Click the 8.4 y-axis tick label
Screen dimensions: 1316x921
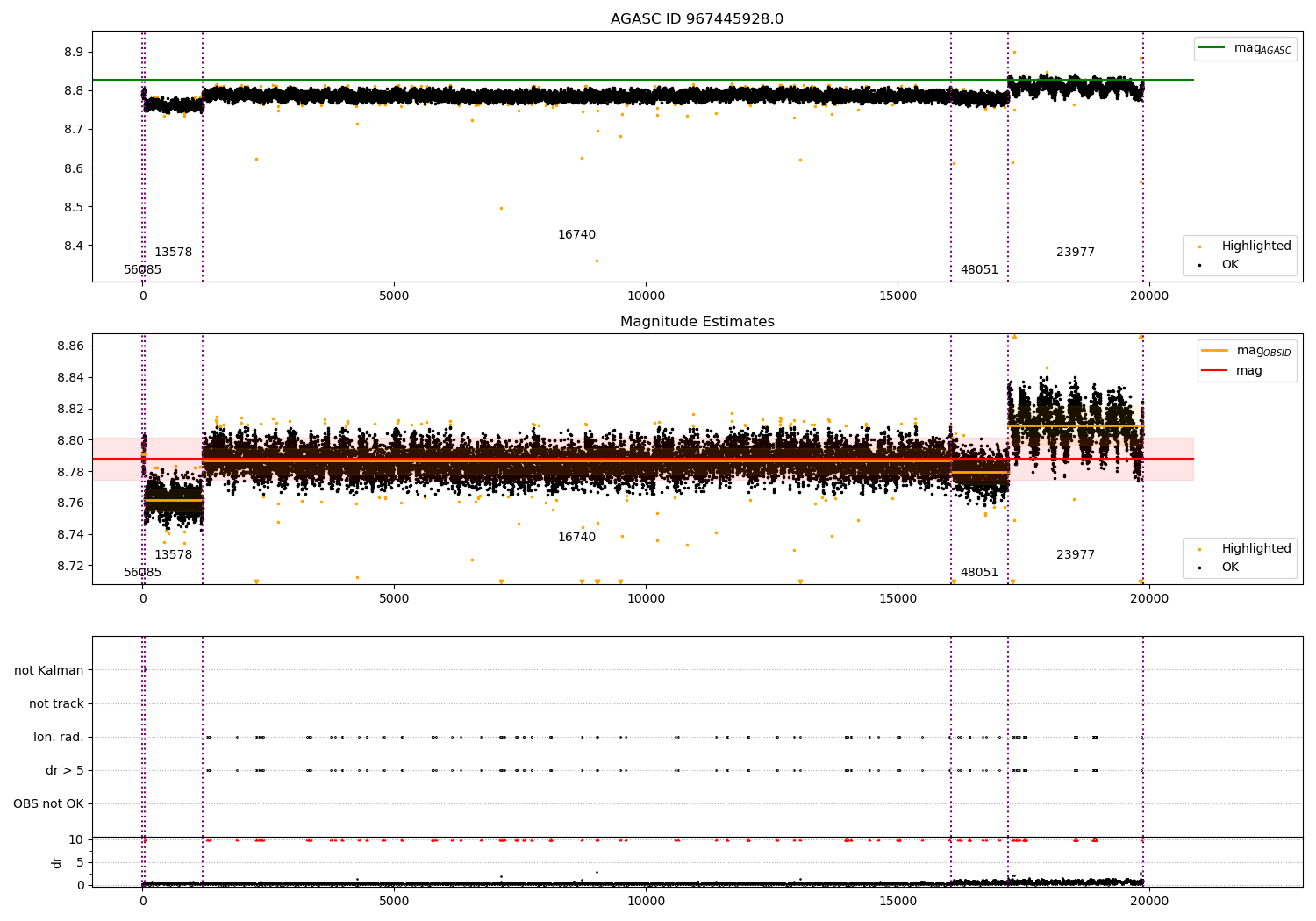74,246
